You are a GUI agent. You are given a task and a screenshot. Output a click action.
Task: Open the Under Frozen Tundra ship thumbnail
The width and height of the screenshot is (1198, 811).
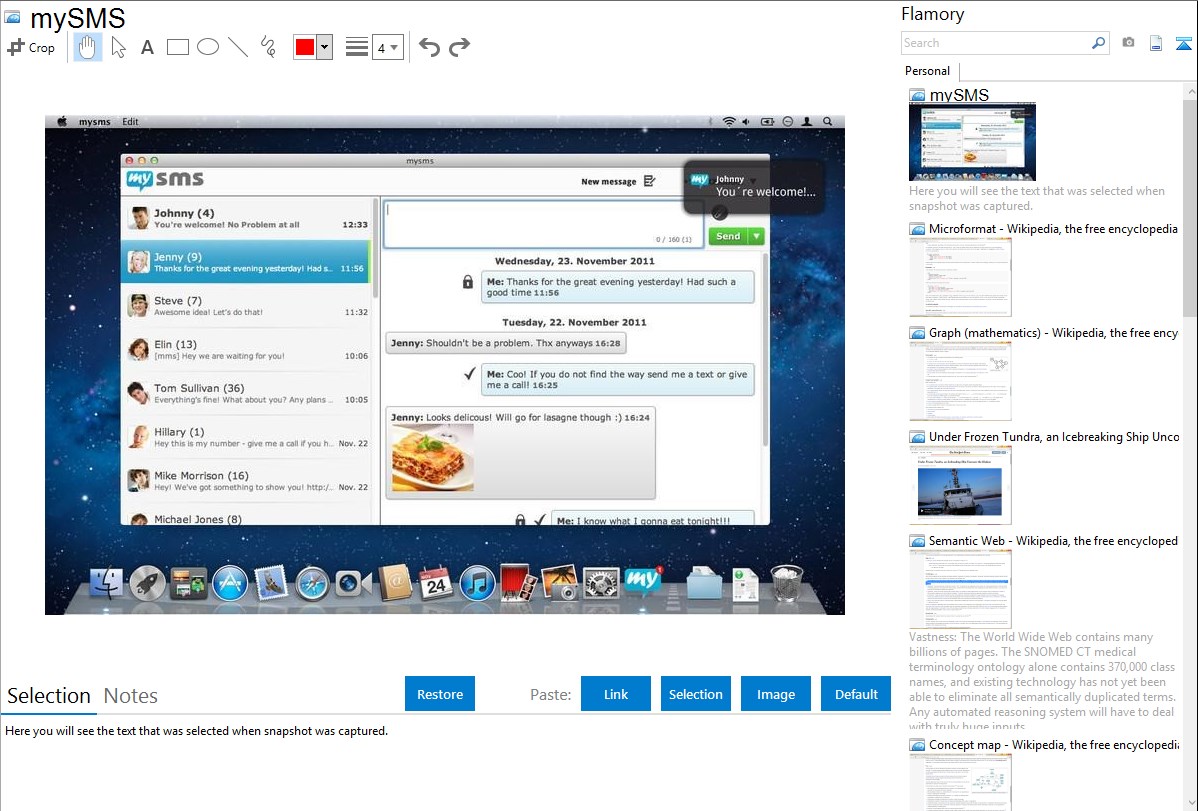coord(960,485)
